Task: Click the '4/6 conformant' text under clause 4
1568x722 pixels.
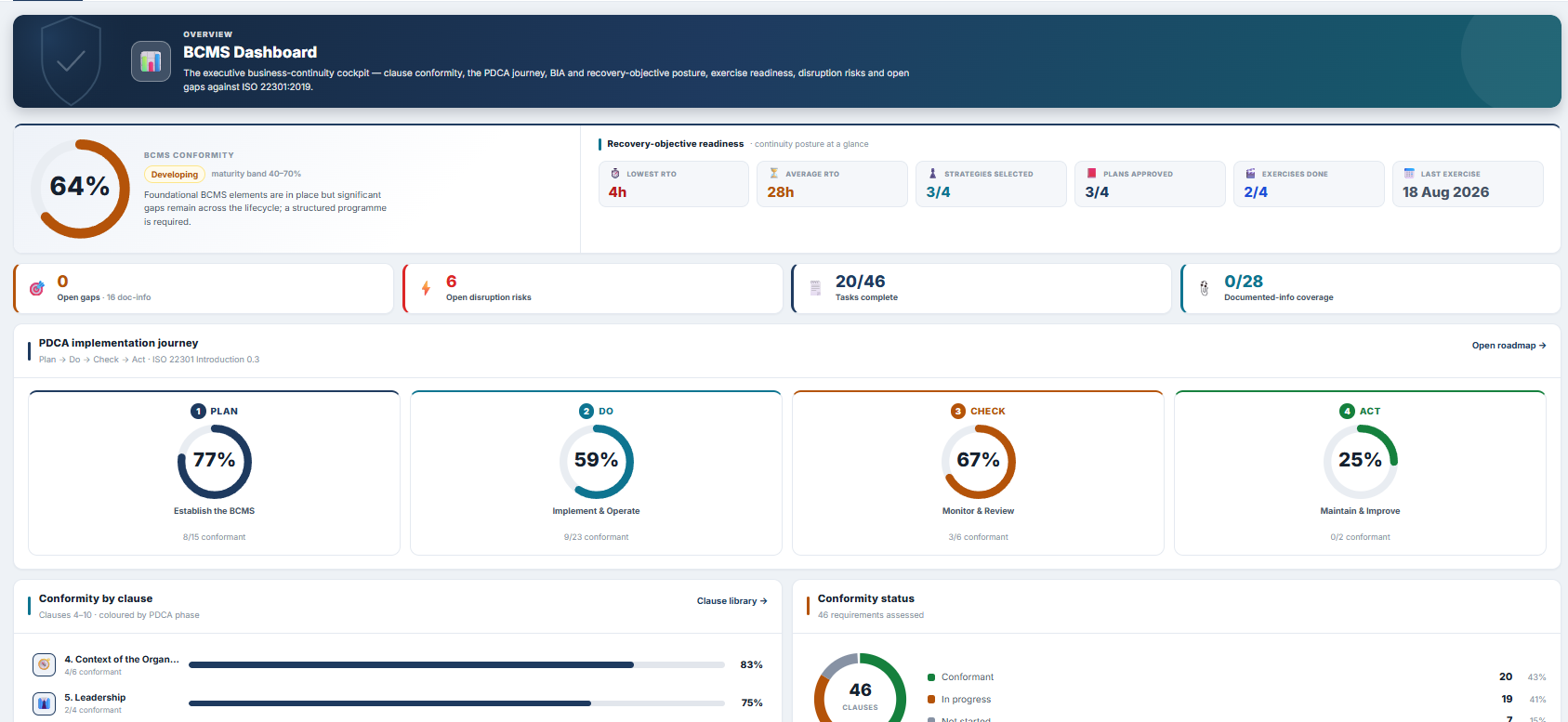Action: click(x=93, y=672)
